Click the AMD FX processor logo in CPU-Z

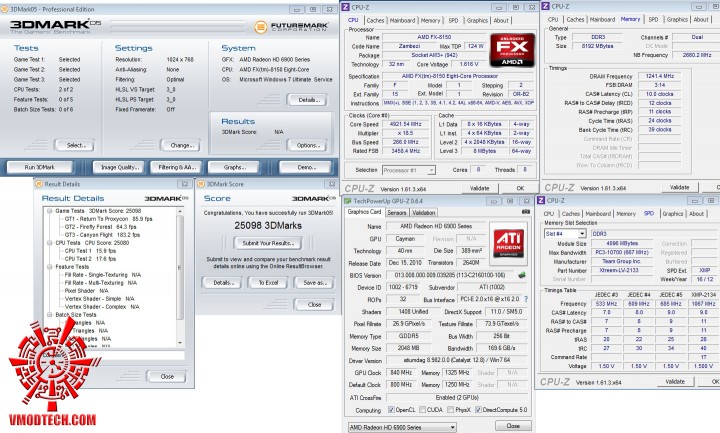(512, 50)
